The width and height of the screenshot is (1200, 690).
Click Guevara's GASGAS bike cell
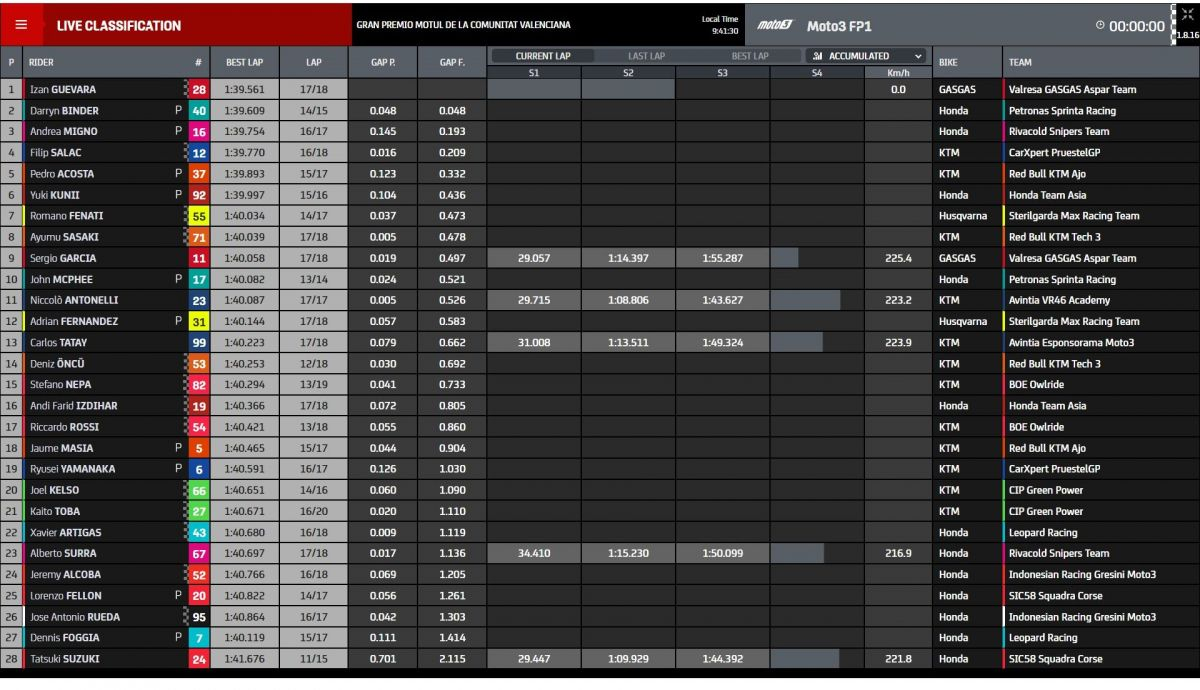pos(957,90)
